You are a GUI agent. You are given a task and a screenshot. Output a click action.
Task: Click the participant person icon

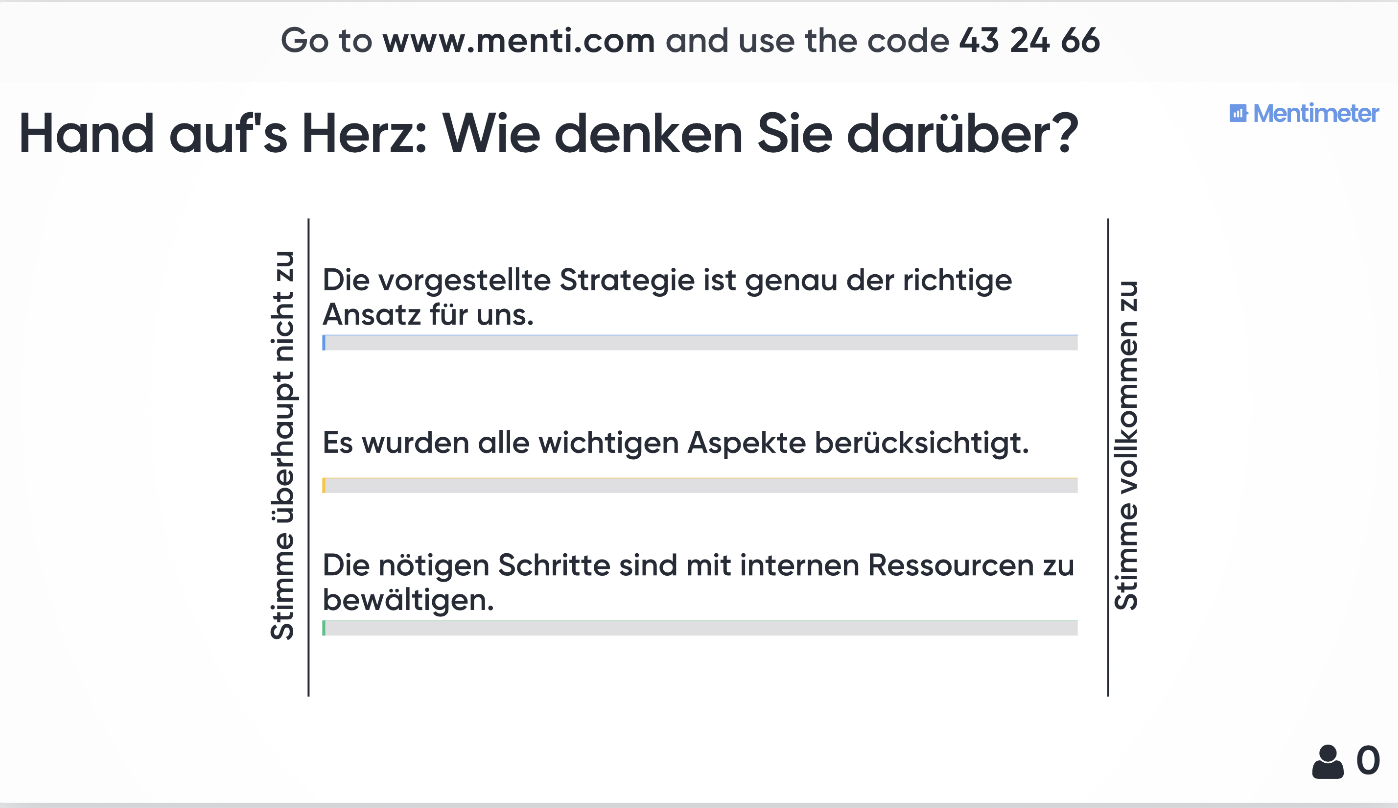coord(1328,762)
